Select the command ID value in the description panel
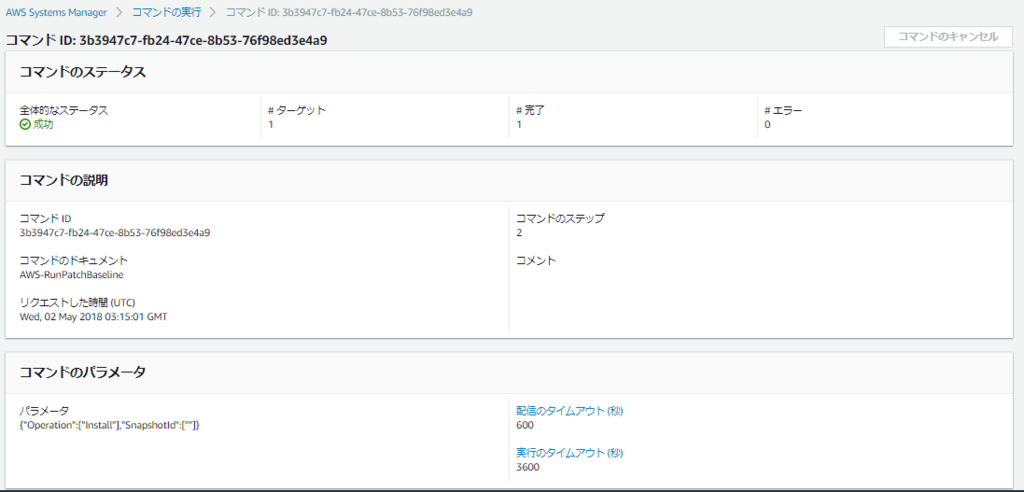1024x492 pixels. 115,233
